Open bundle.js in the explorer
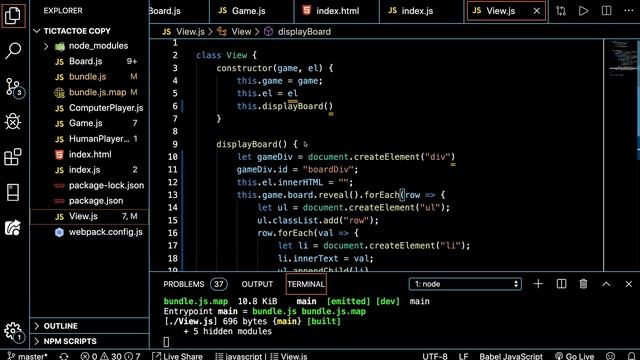 pos(89,77)
